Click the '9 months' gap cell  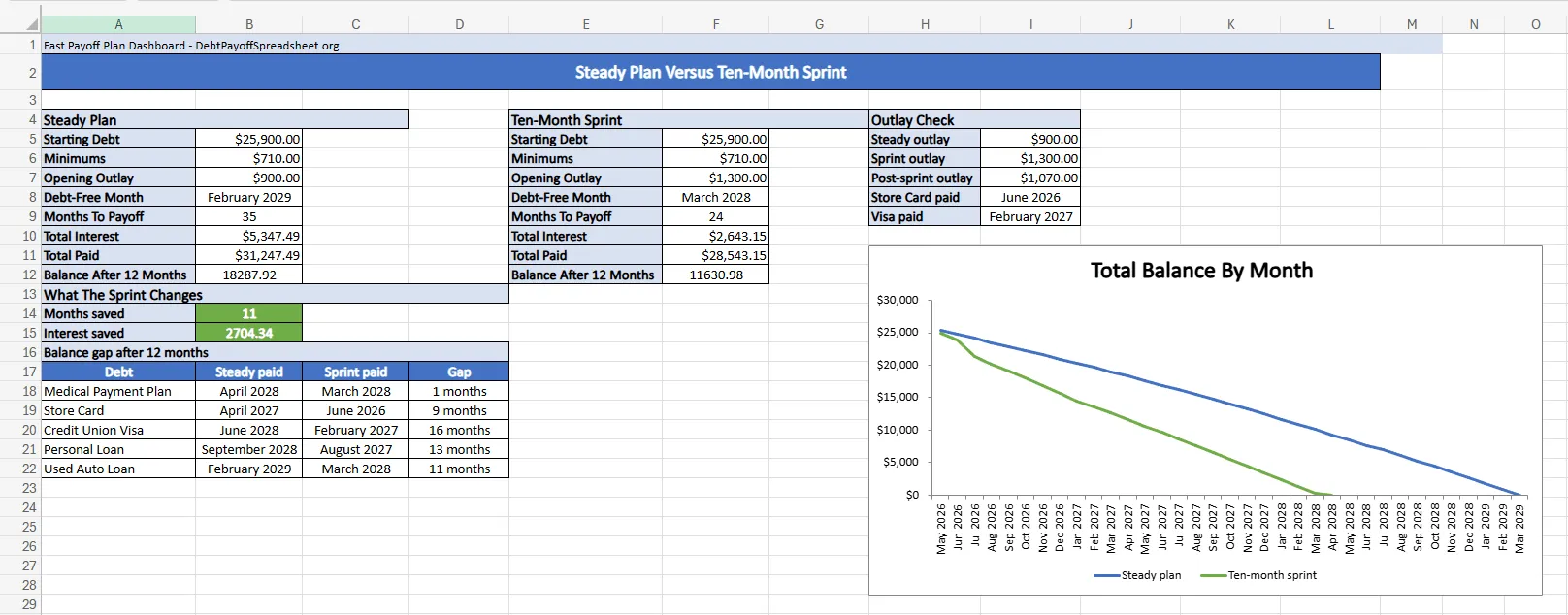click(x=459, y=410)
